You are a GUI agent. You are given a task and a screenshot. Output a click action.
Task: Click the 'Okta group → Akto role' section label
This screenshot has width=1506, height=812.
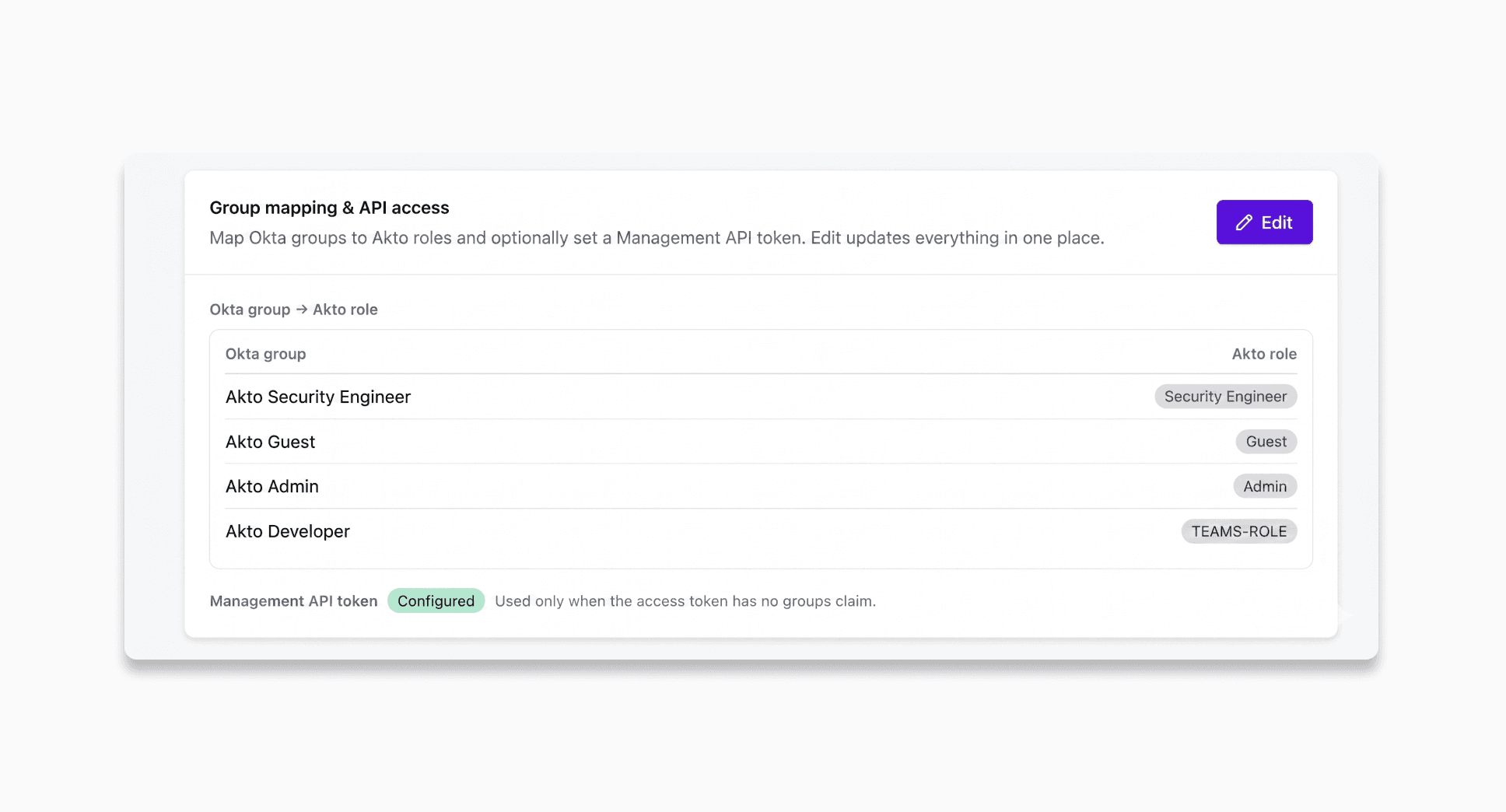(x=293, y=310)
